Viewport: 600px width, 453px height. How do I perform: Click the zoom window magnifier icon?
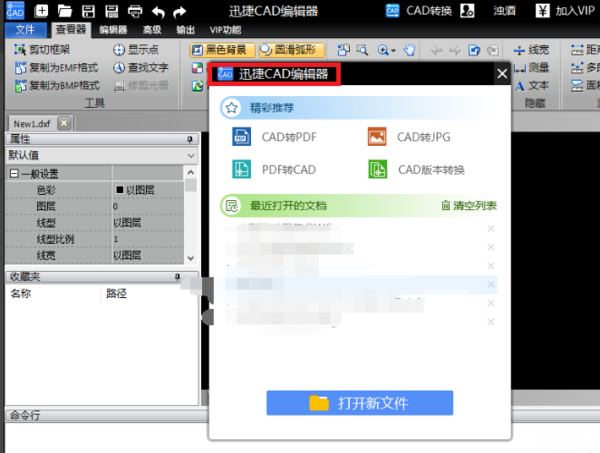(362, 50)
